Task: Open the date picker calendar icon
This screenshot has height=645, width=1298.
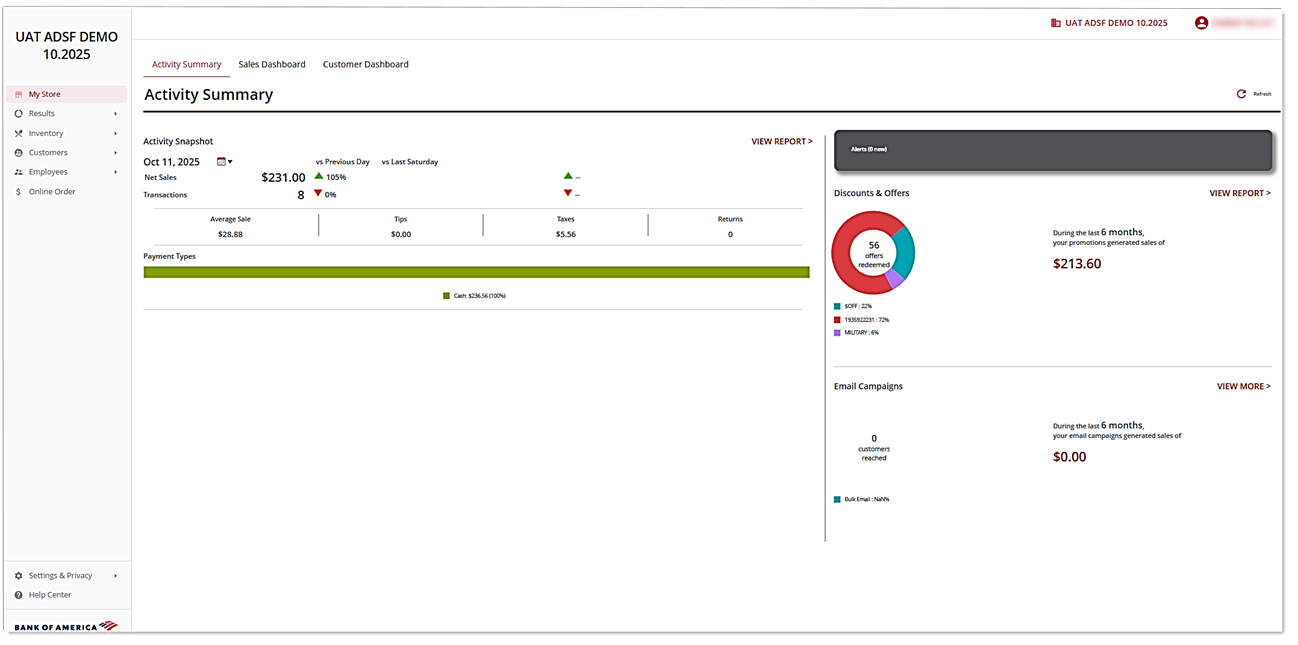Action: [x=220, y=161]
